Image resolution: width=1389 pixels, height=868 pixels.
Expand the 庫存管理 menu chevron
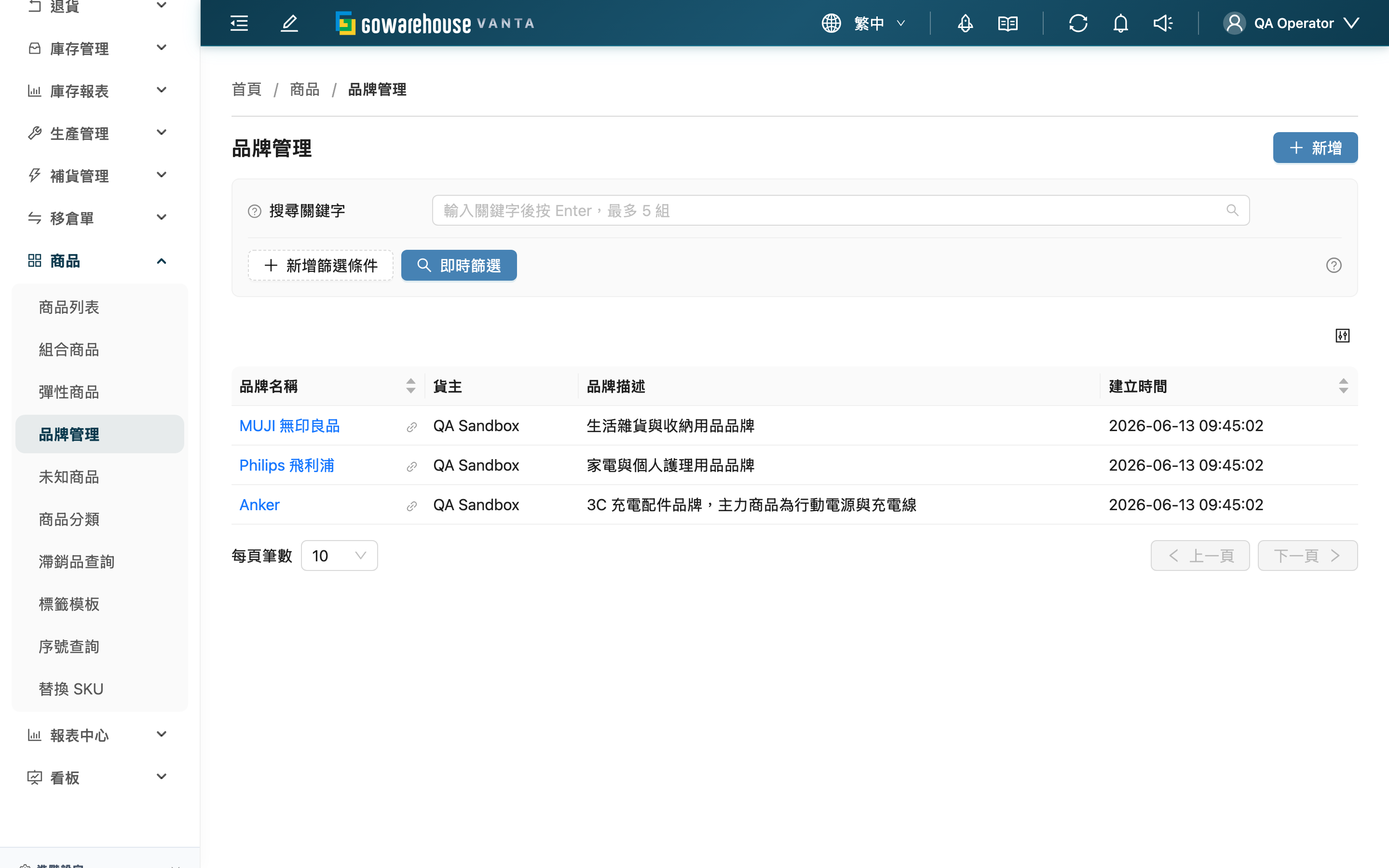click(x=162, y=48)
